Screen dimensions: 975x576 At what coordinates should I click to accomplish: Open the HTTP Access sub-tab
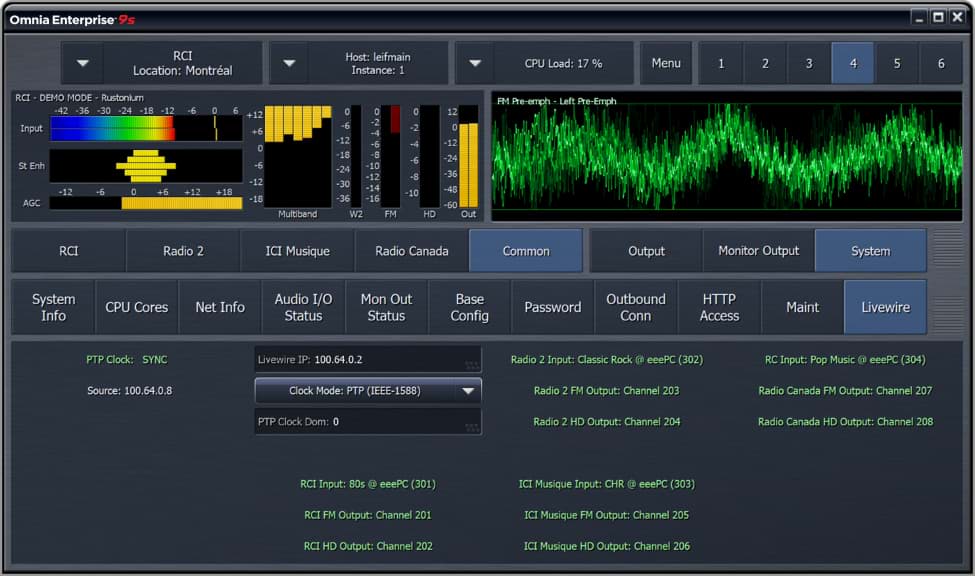(x=719, y=307)
